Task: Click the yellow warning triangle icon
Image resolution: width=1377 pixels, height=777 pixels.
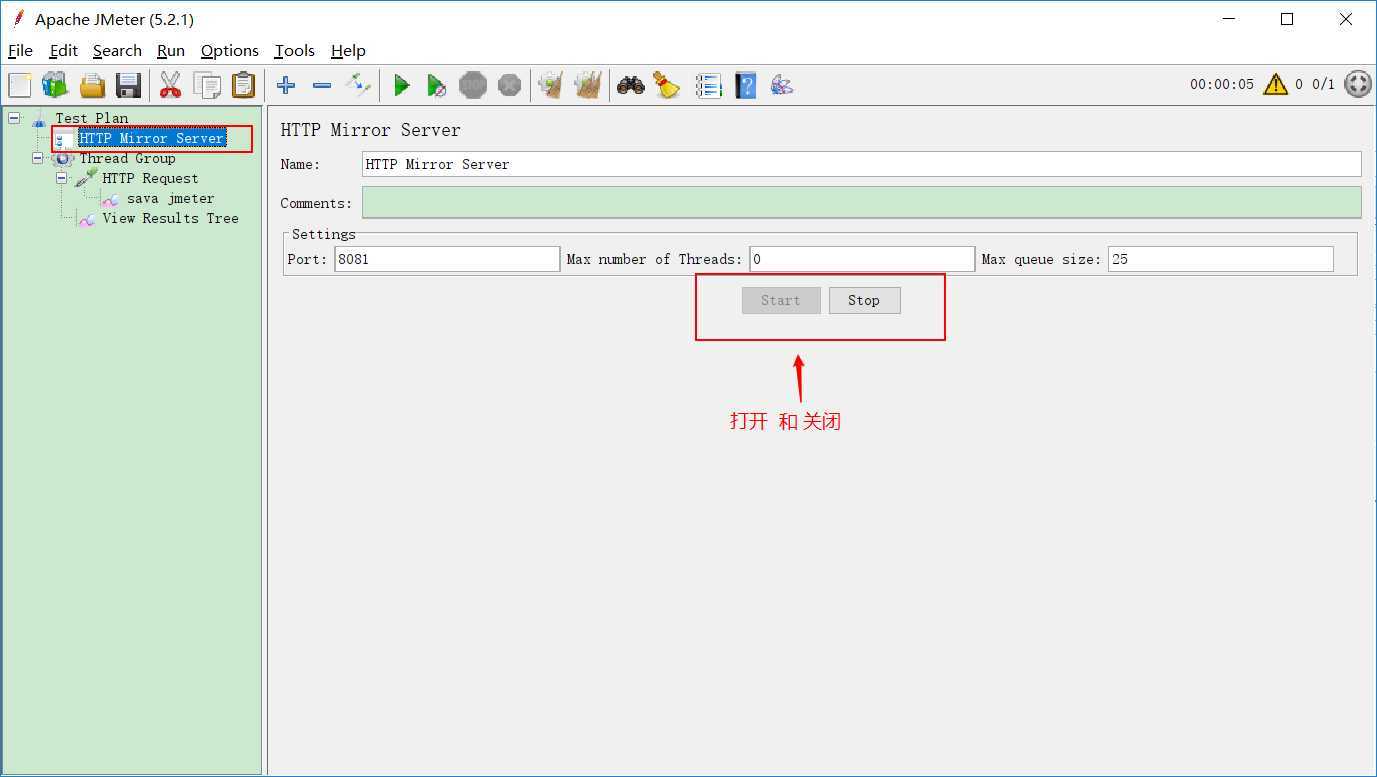Action: [x=1275, y=84]
